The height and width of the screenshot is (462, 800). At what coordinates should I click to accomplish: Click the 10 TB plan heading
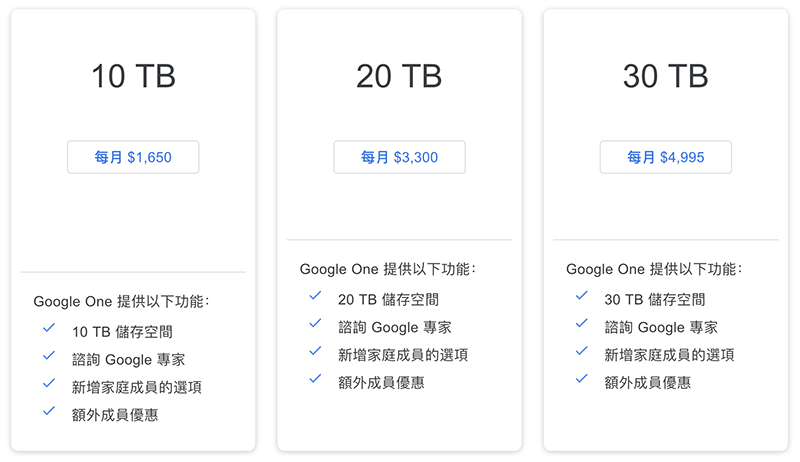tap(133, 77)
